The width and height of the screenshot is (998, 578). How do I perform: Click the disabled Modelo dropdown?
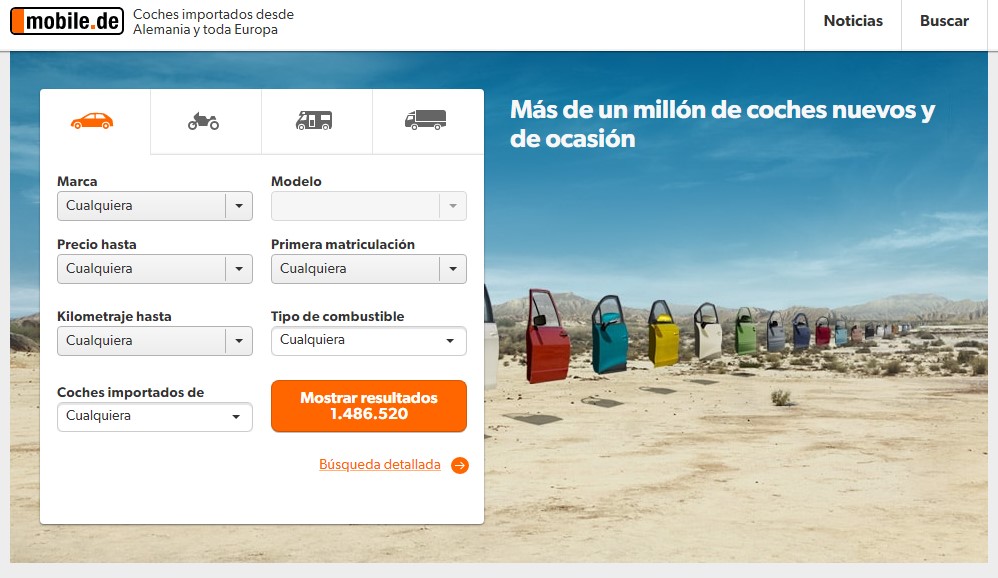[x=369, y=206]
